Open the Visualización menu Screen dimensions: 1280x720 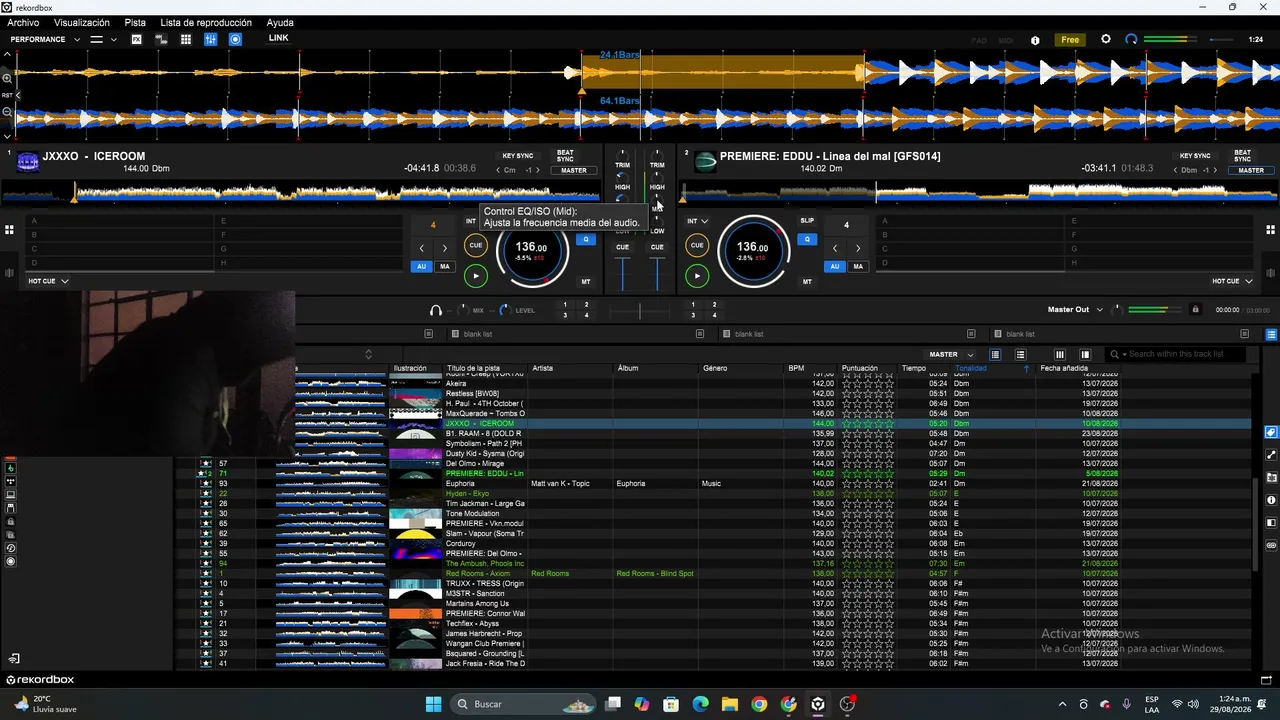click(82, 23)
